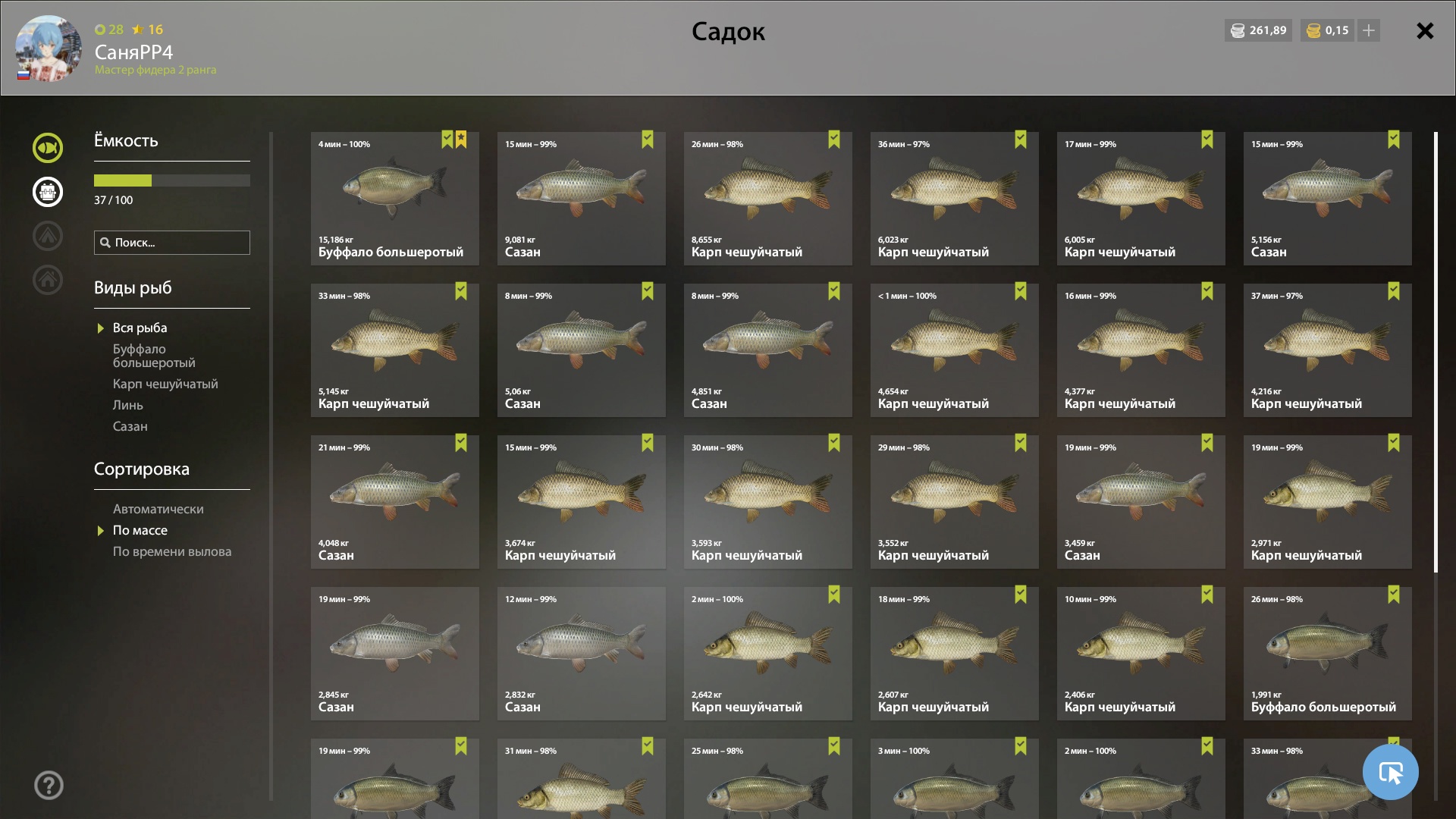This screenshot has width=1456, height=819.
Task: Filter list by Линь species
Action: point(128,405)
